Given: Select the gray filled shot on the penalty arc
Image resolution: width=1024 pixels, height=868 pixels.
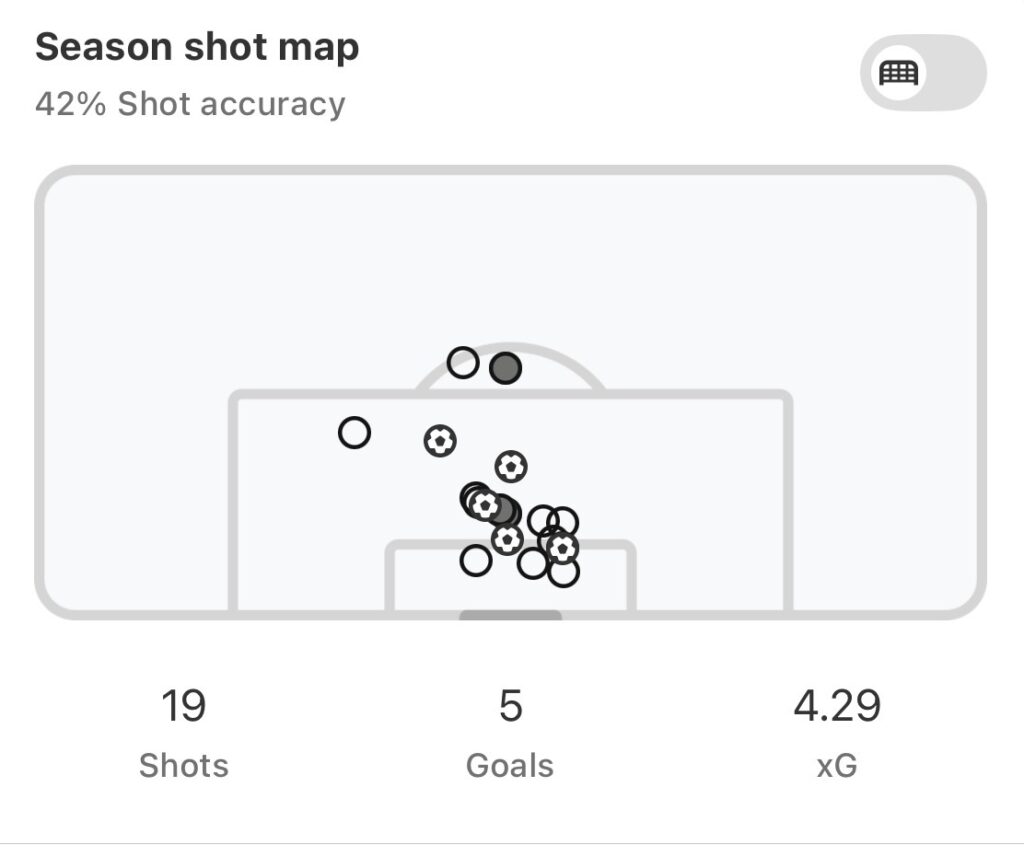Looking at the screenshot, I should click(x=506, y=368).
